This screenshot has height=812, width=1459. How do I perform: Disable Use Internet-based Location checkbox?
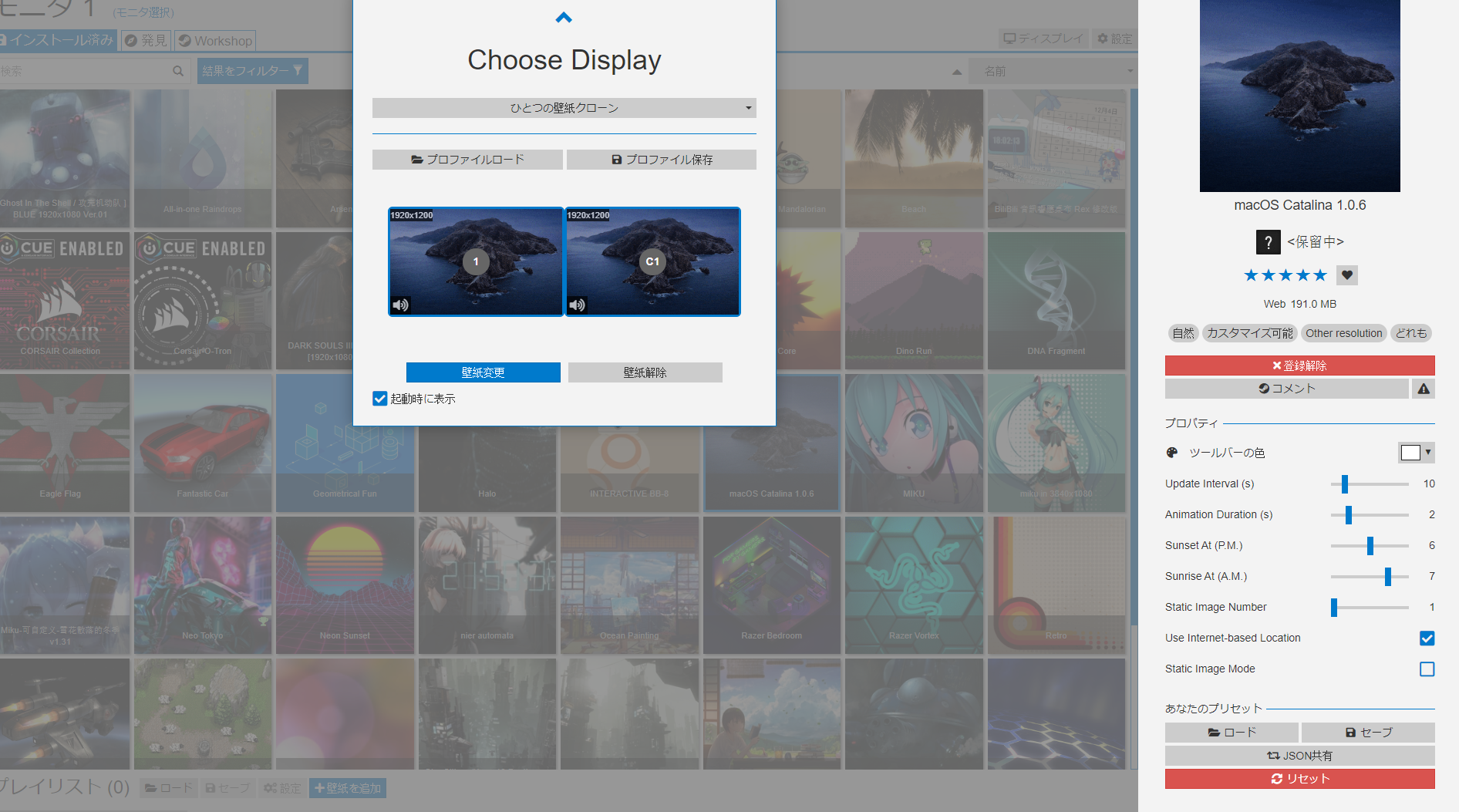pos(1427,638)
